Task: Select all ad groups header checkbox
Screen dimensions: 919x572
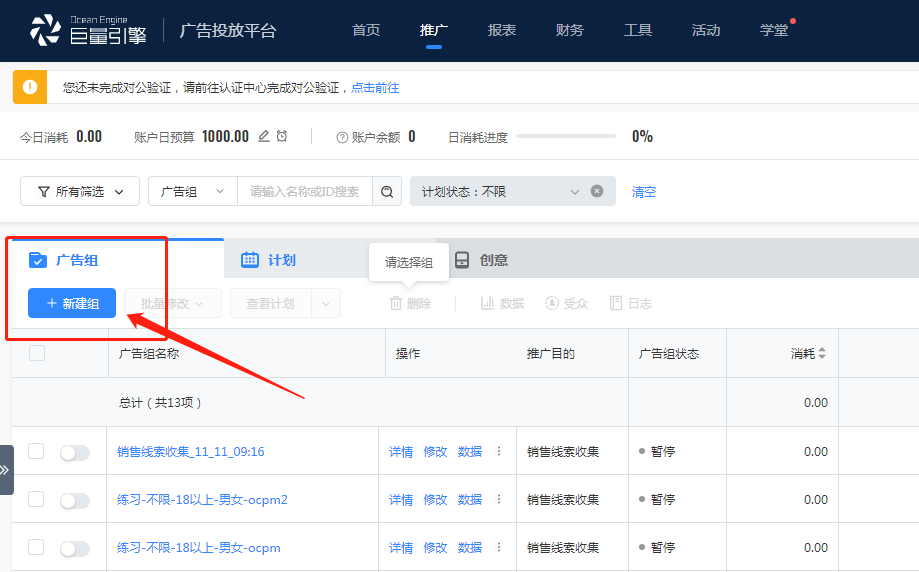Action: pyautogui.click(x=37, y=353)
